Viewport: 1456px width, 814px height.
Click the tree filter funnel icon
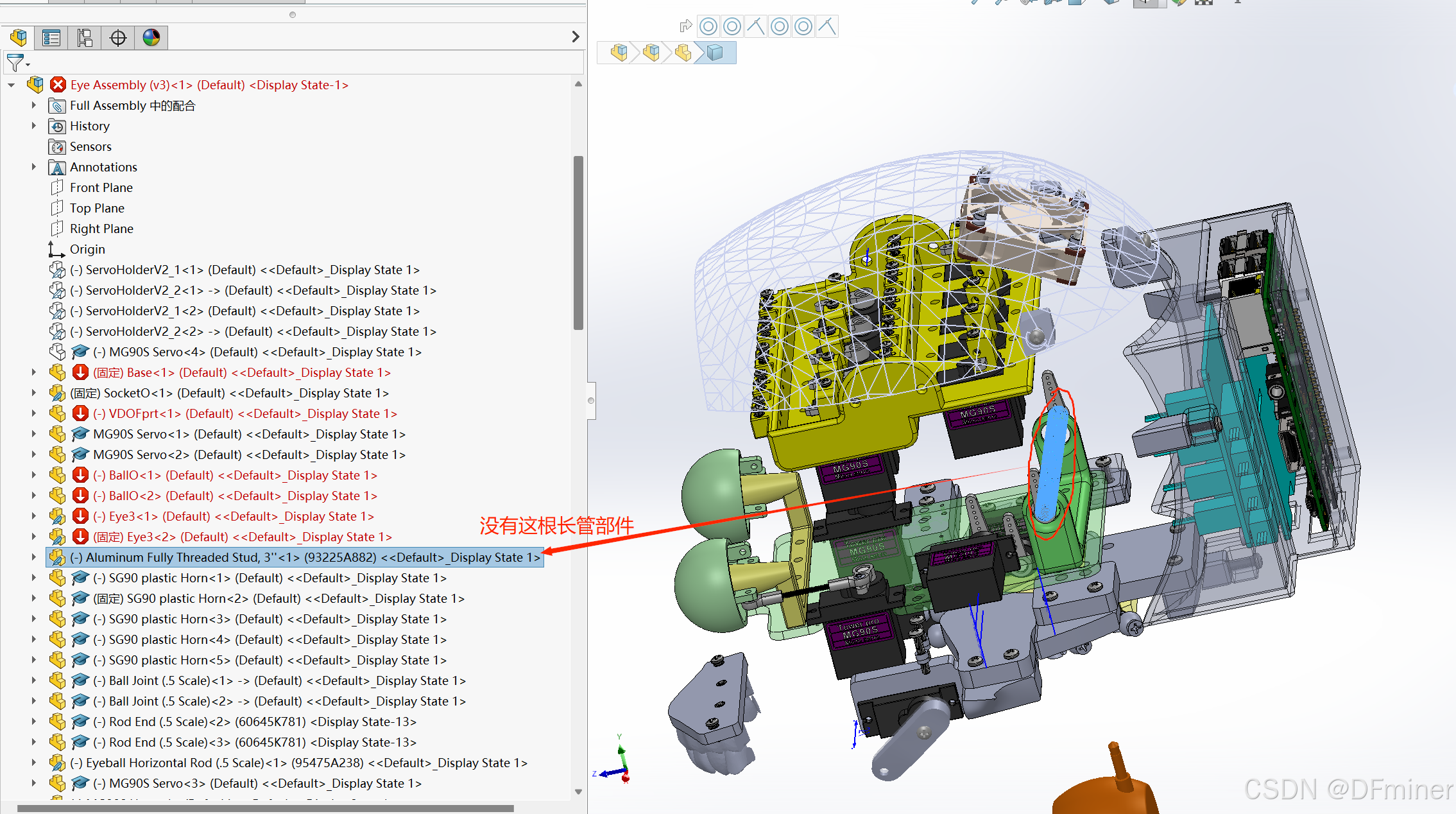[x=15, y=63]
